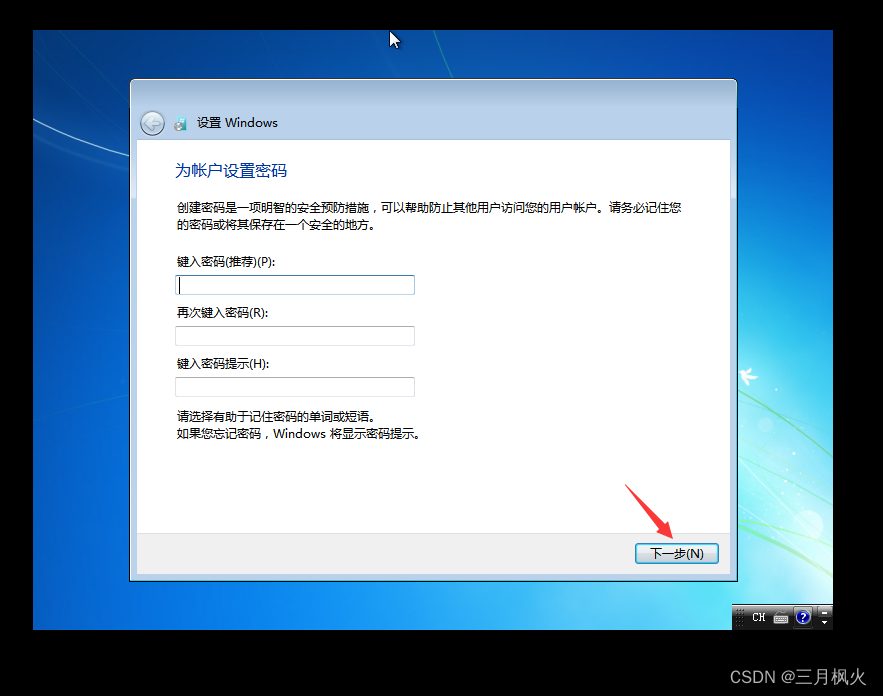Focus the 键入密码(推荐) password field
The height and width of the screenshot is (696, 883).
click(295, 285)
